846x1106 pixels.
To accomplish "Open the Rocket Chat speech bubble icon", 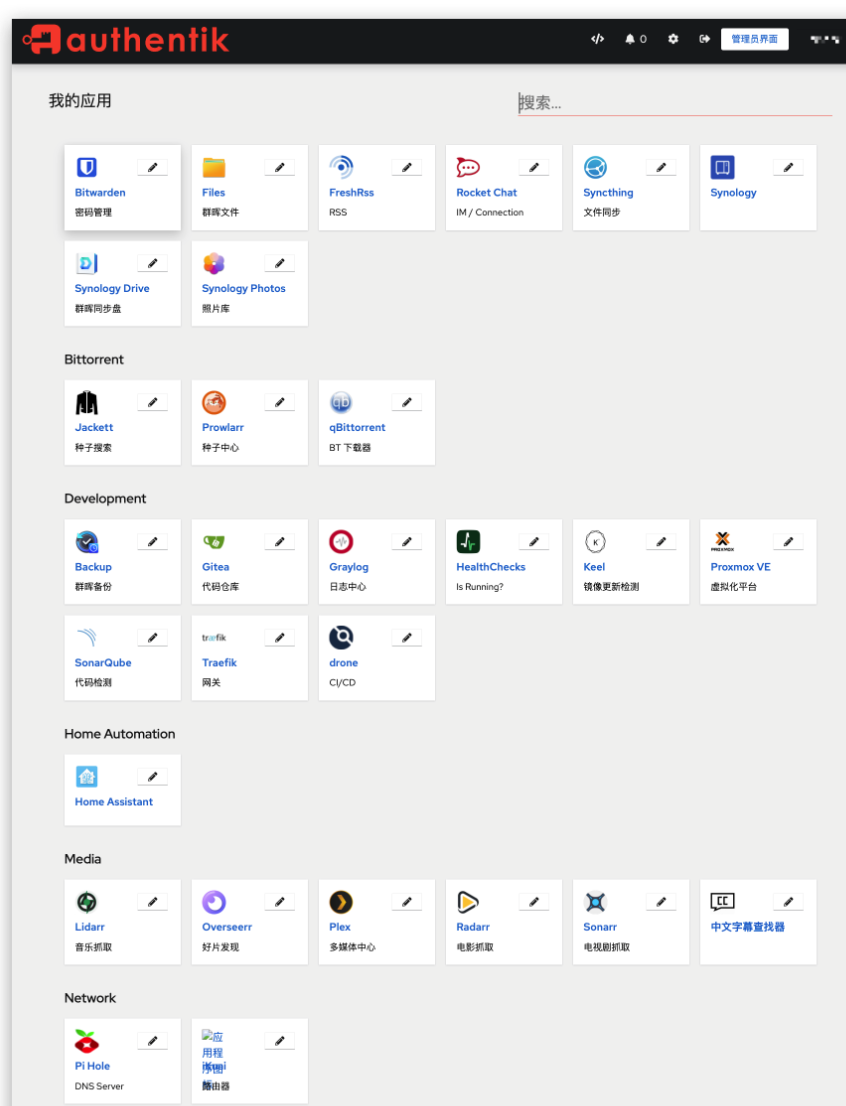I will click(x=468, y=167).
